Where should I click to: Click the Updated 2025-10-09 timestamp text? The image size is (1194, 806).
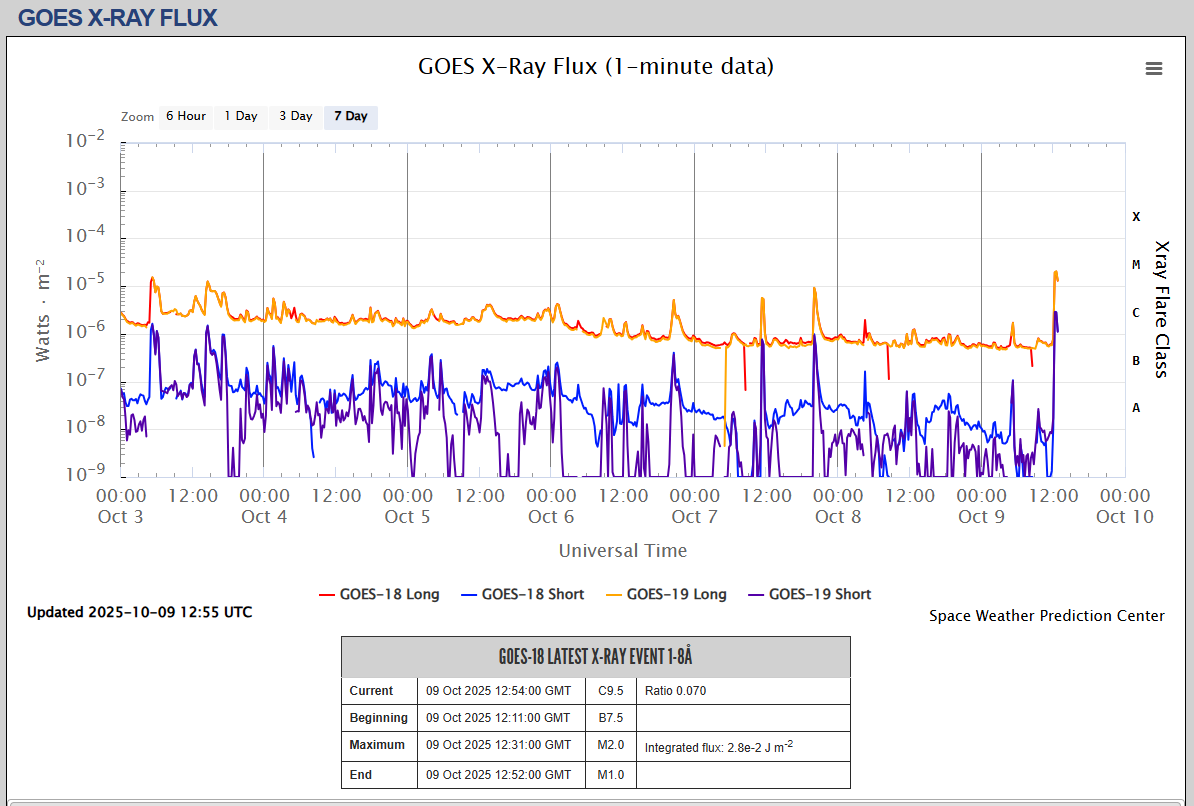(139, 612)
